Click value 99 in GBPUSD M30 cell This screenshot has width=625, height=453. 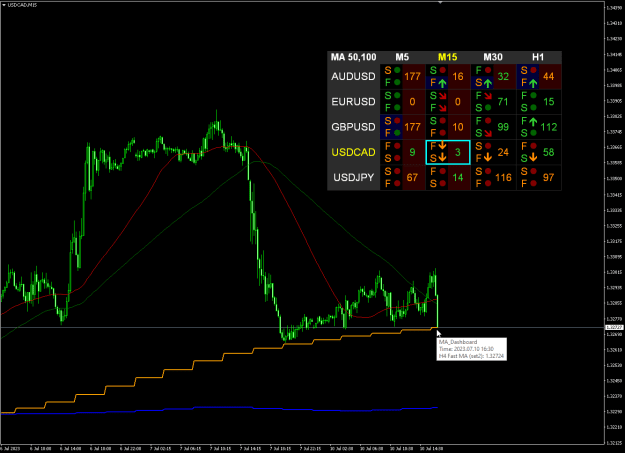coord(503,127)
